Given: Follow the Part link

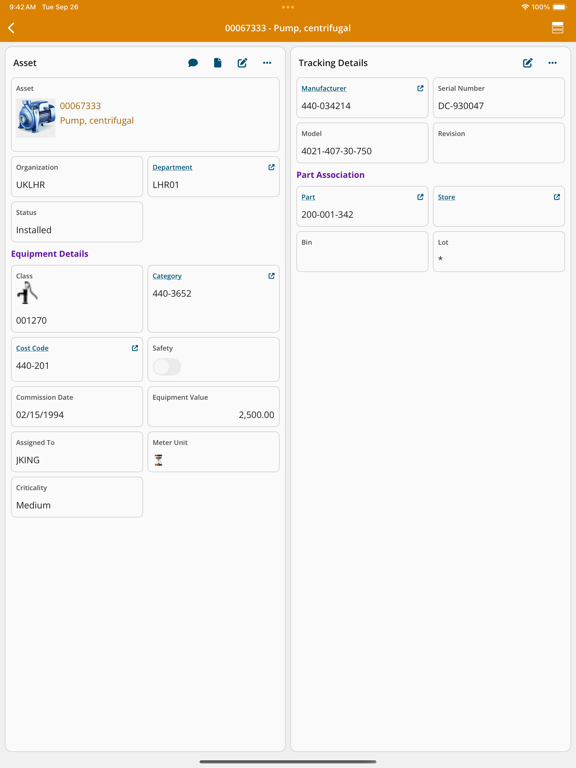Looking at the screenshot, I should 308,197.
